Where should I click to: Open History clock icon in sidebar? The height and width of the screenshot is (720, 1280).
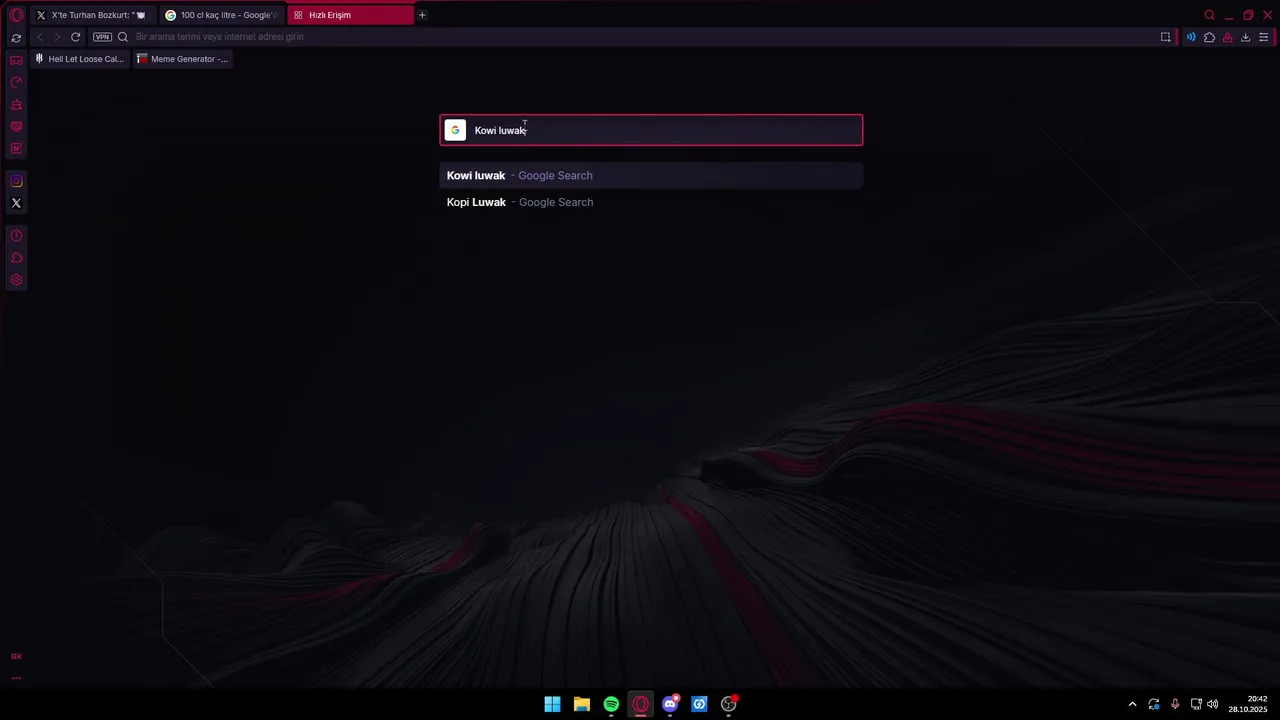click(16, 236)
